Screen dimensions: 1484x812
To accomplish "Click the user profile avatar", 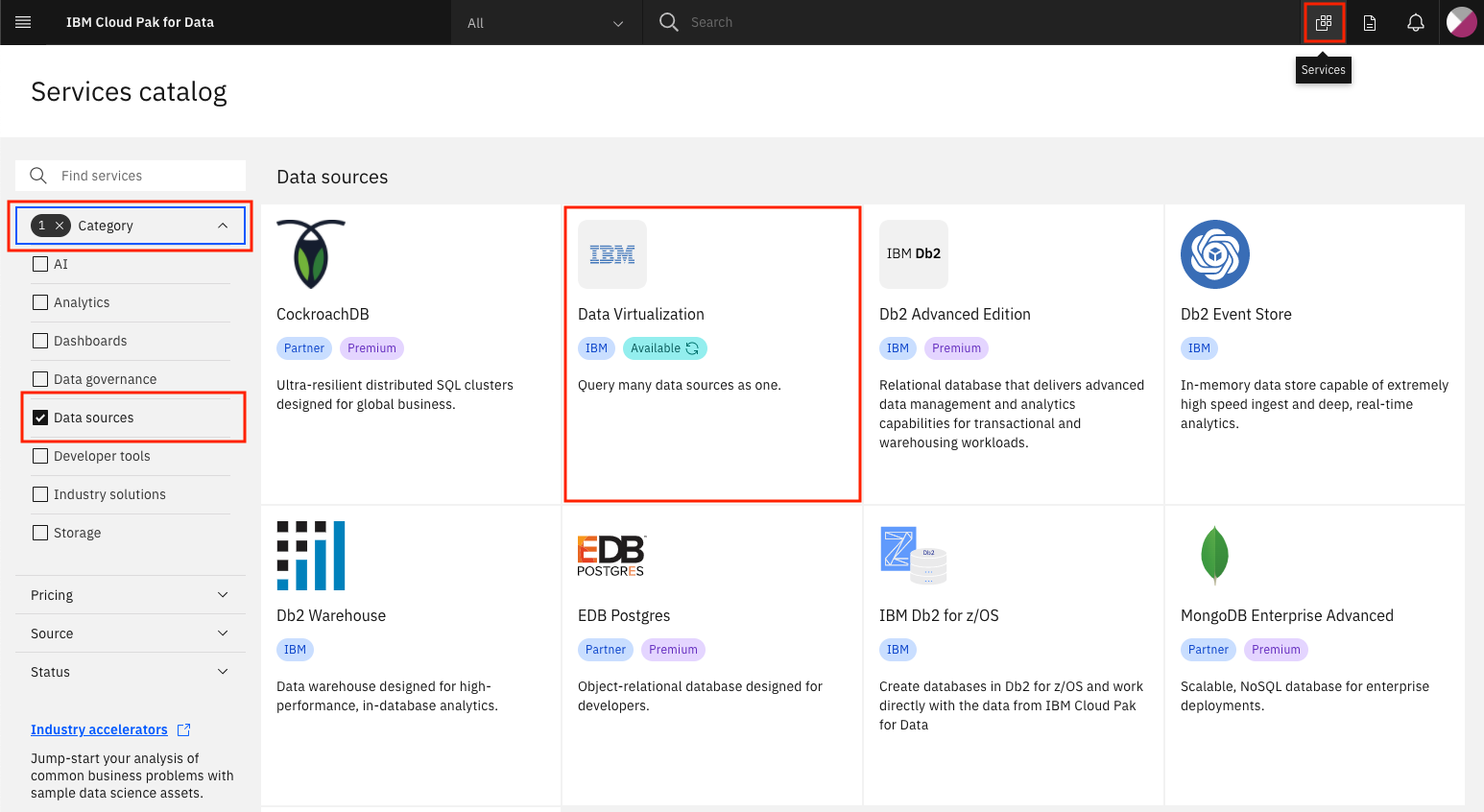I will (x=1461, y=22).
